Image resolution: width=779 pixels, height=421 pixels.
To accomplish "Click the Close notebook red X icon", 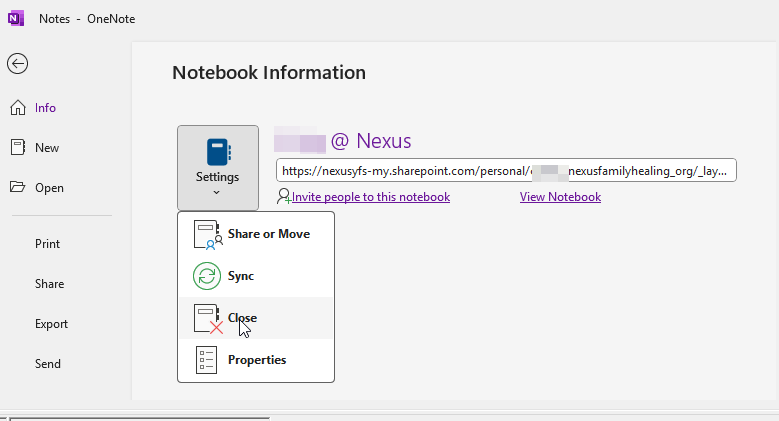I will point(208,318).
